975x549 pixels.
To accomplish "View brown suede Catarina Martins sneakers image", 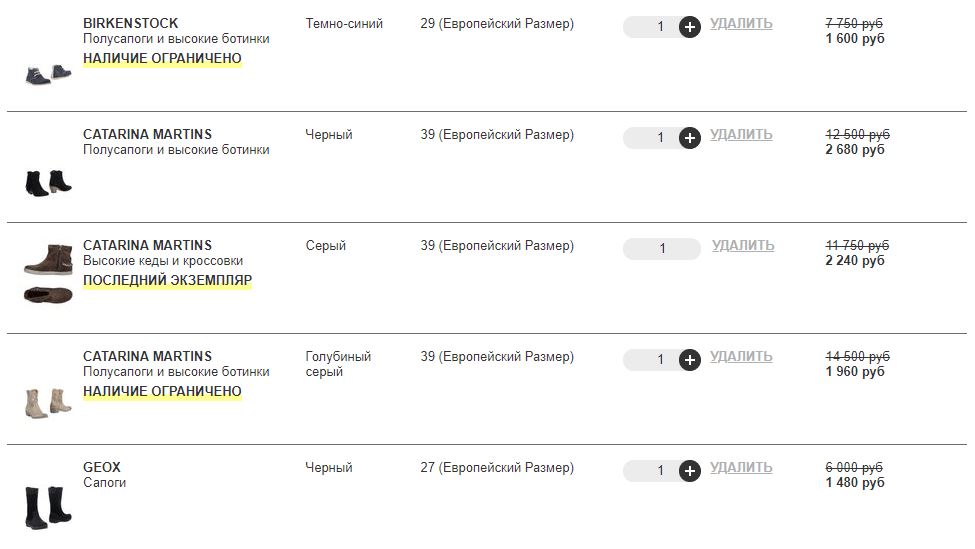I will (48, 274).
